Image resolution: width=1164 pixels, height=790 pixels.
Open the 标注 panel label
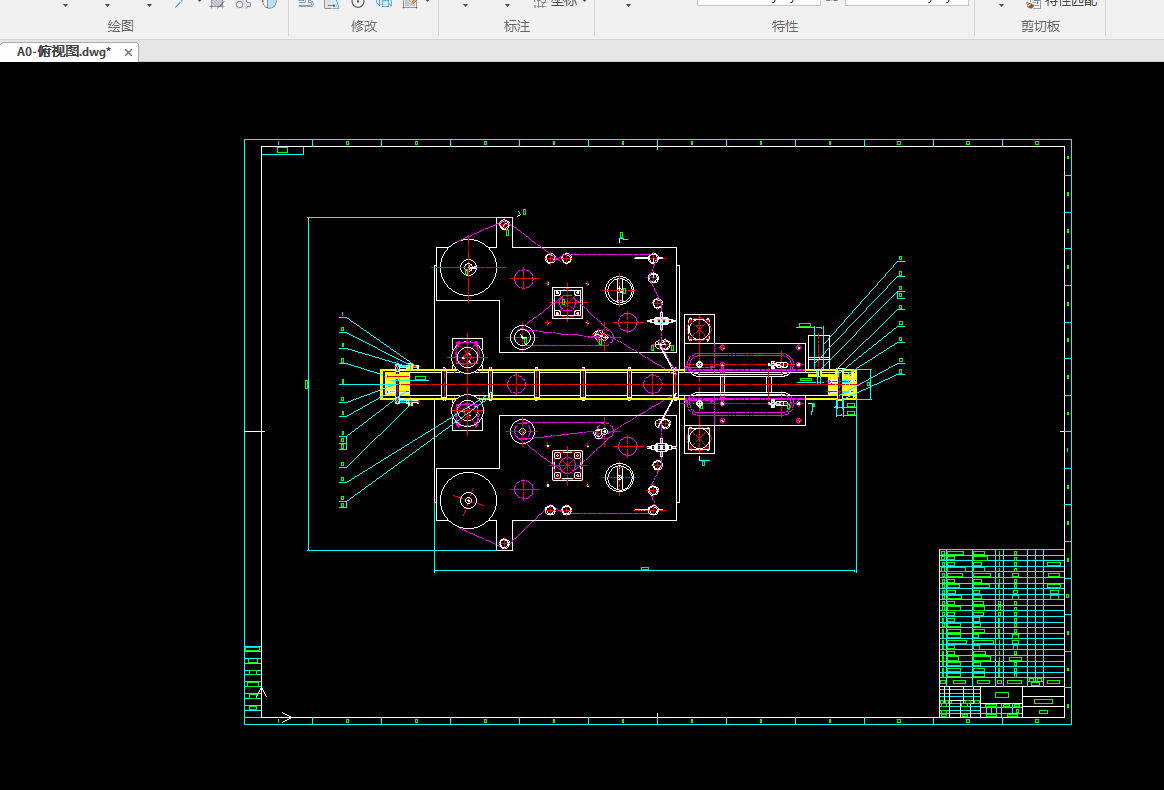517,26
